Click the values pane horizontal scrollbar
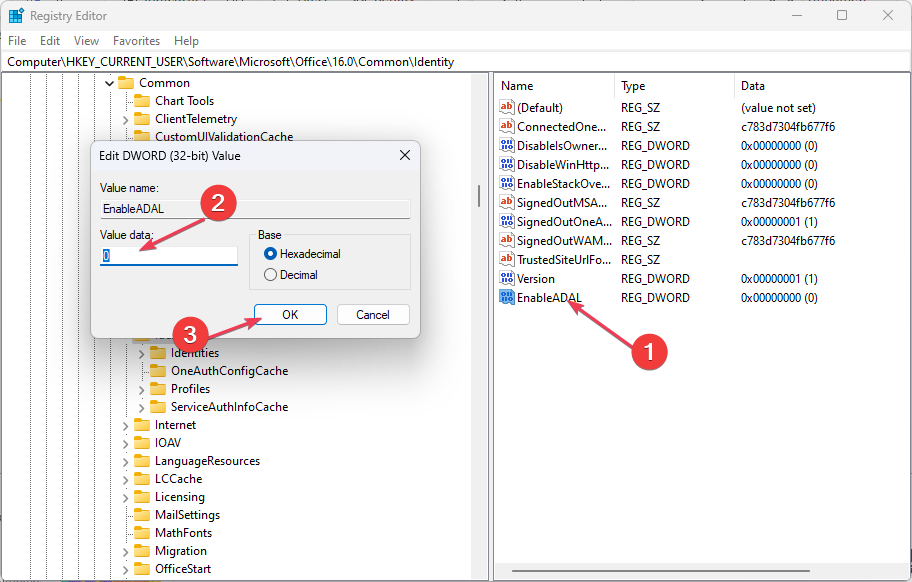 coord(661,570)
